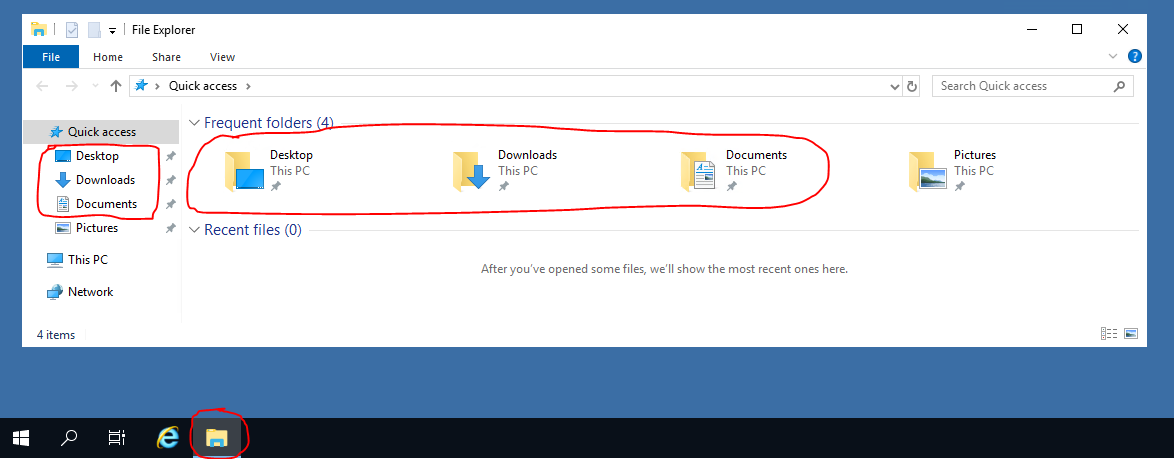Open the File ribbon tab
Image resolution: width=1174 pixels, height=459 pixels.
click(x=51, y=57)
